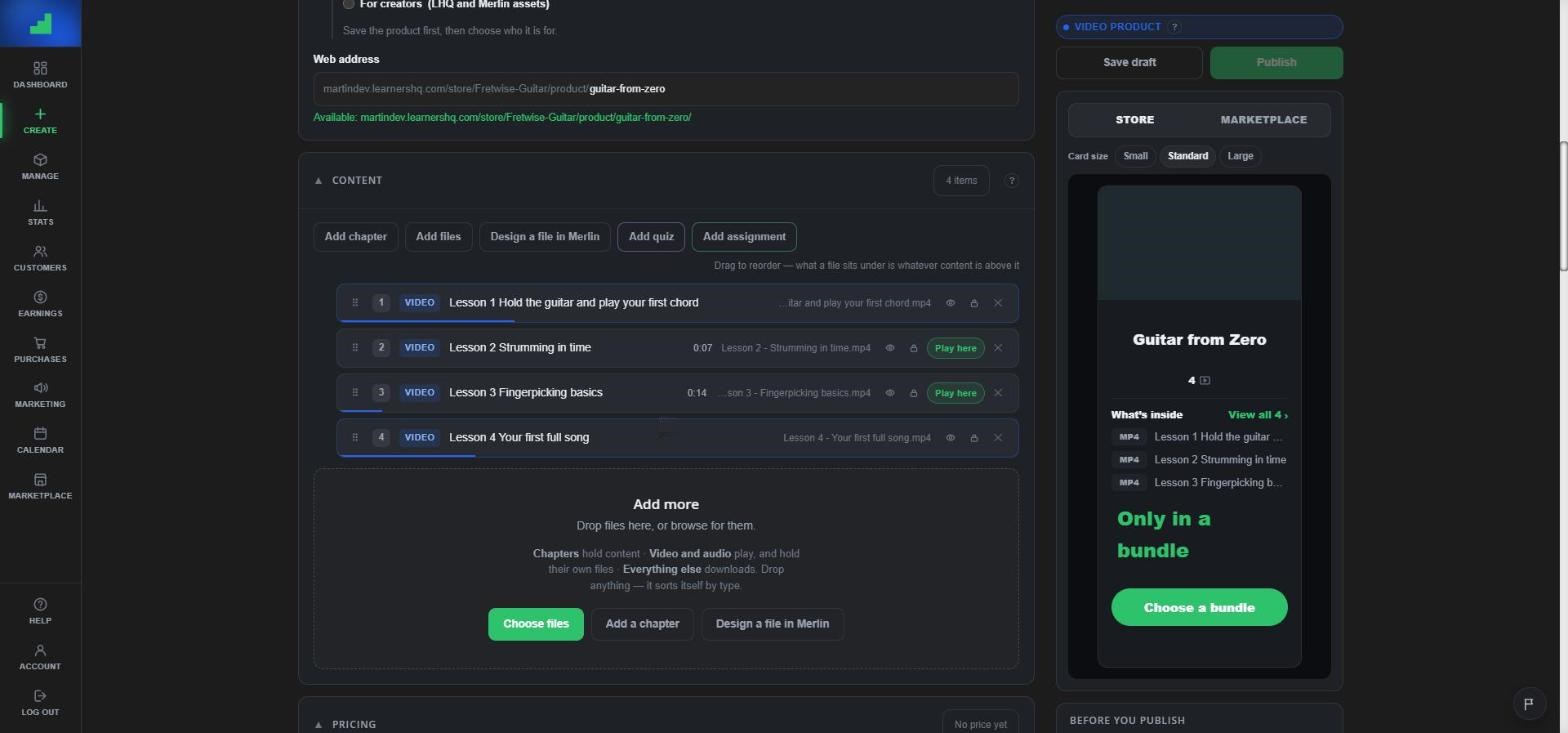Open Marketplace in the left sidebar
Screen dimensions: 1568x733
coord(40,487)
